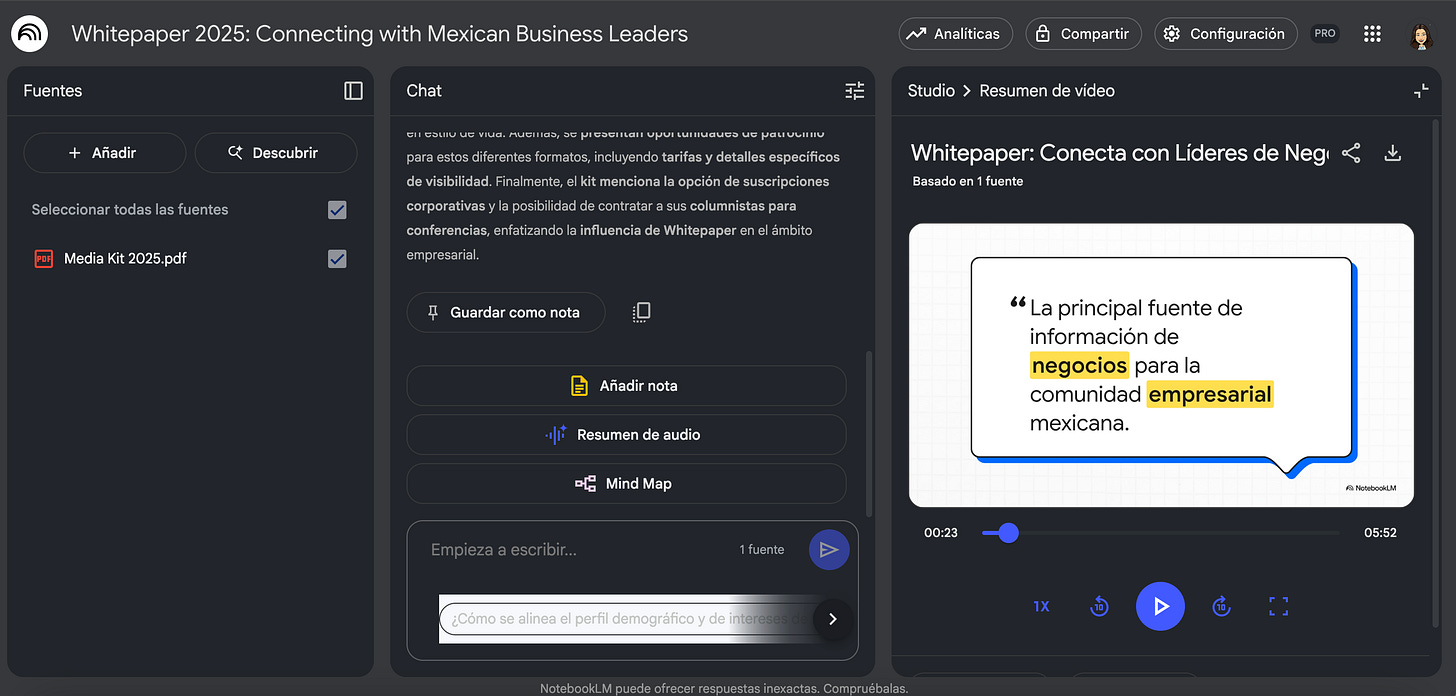This screenshot has height=696, width=1456.
Task: Click the notebook title Whitepaper 2025
Action: (380, 34)
